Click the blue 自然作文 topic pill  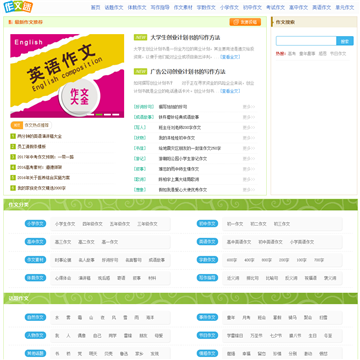pos(35,317)
